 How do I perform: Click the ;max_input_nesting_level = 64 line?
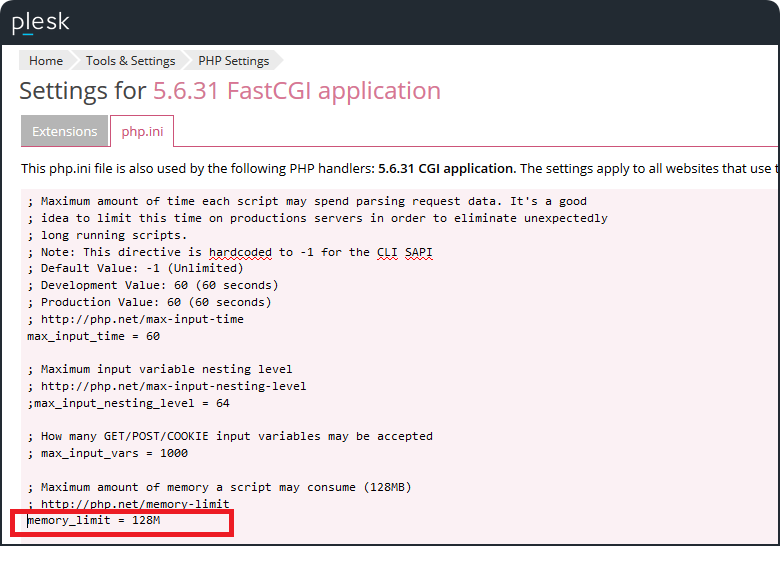tap(129, 403)
